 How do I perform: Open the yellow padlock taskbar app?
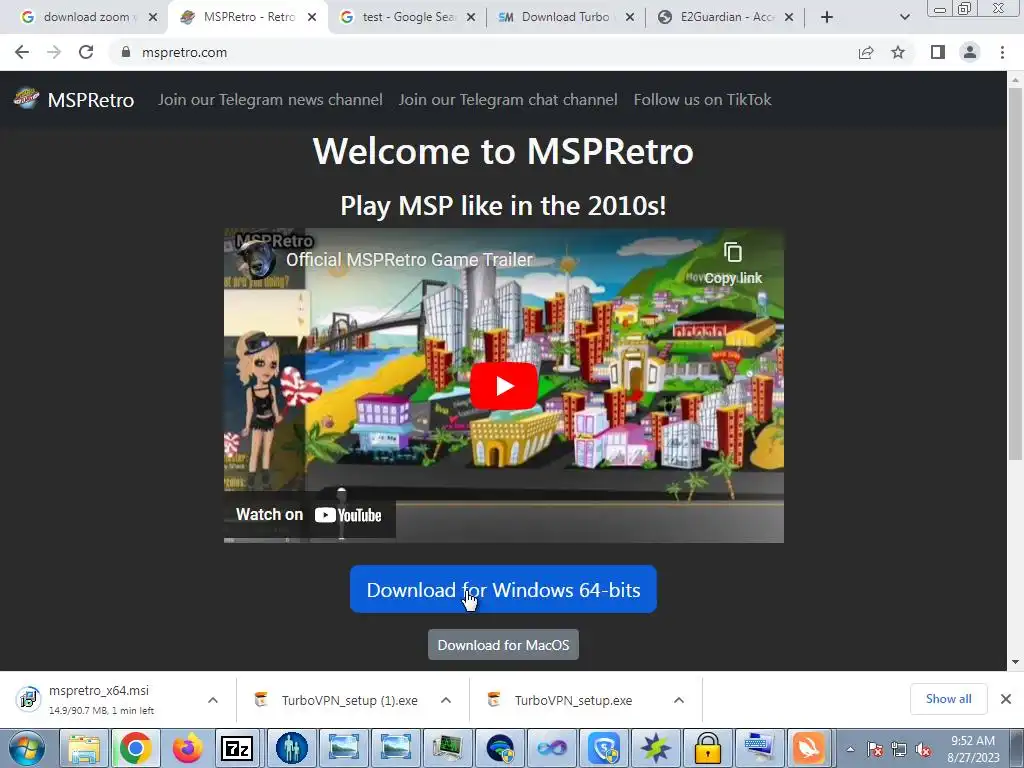click(x=707, y=748)
